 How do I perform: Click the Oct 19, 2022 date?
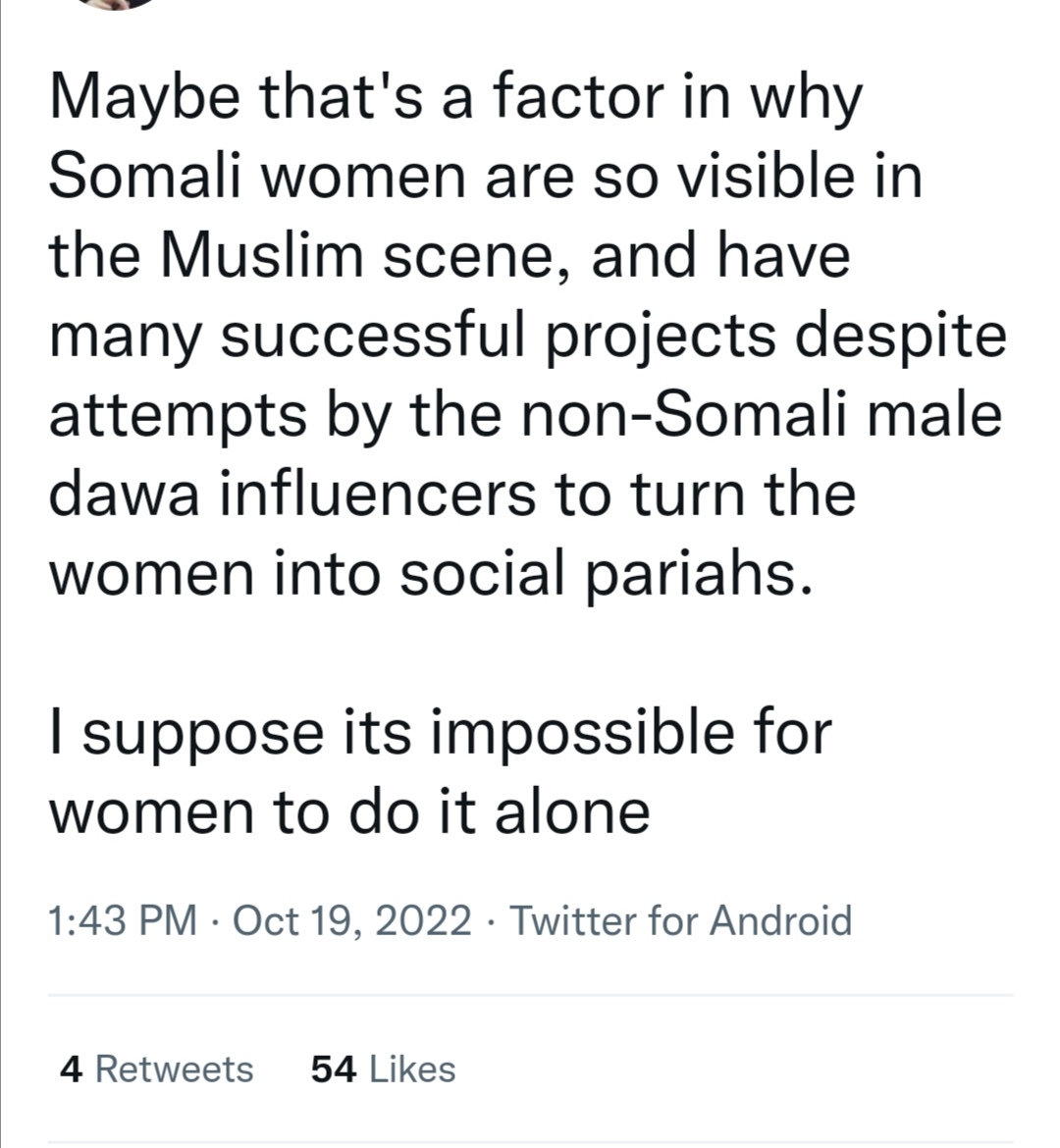tap(351, 920)
